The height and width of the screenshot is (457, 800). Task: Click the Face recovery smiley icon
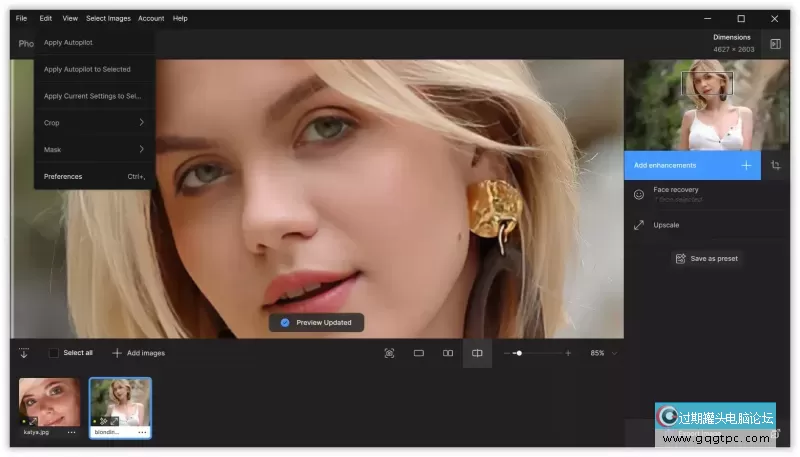[639, 195]
